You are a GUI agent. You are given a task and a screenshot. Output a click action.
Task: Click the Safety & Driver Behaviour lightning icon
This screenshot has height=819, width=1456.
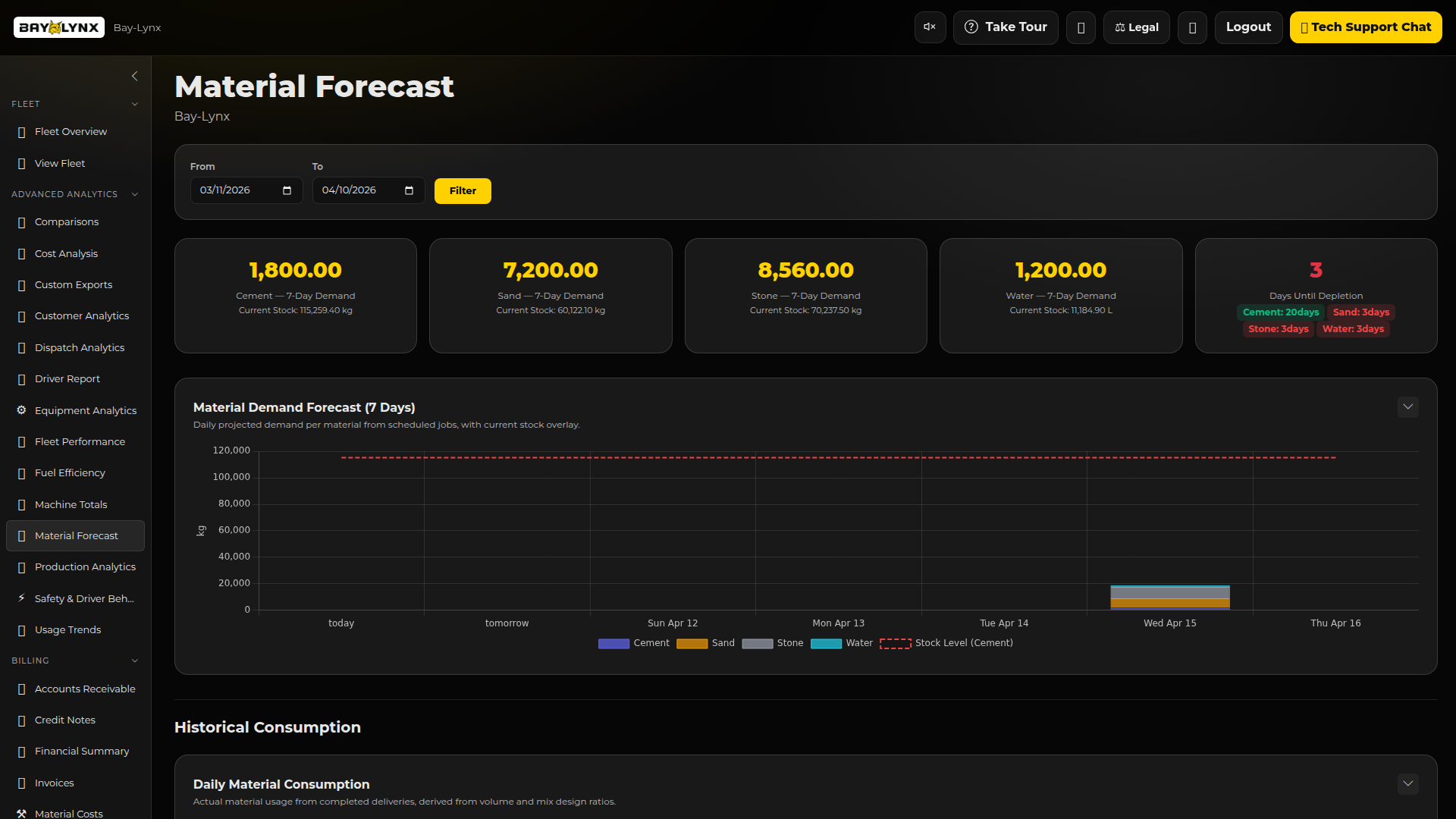[21, 598]
